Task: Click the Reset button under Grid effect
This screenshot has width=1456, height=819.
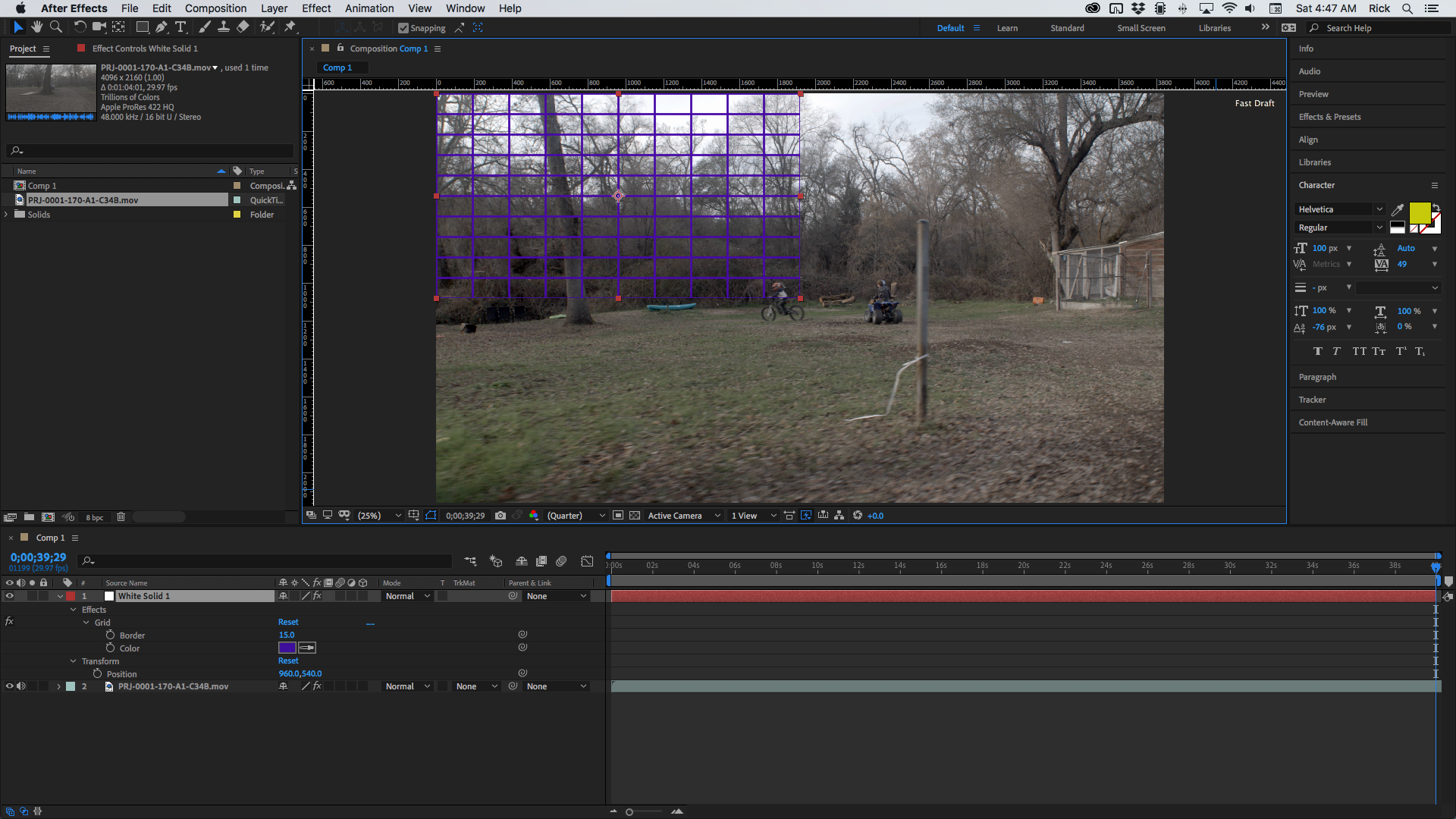Action: 288,622
